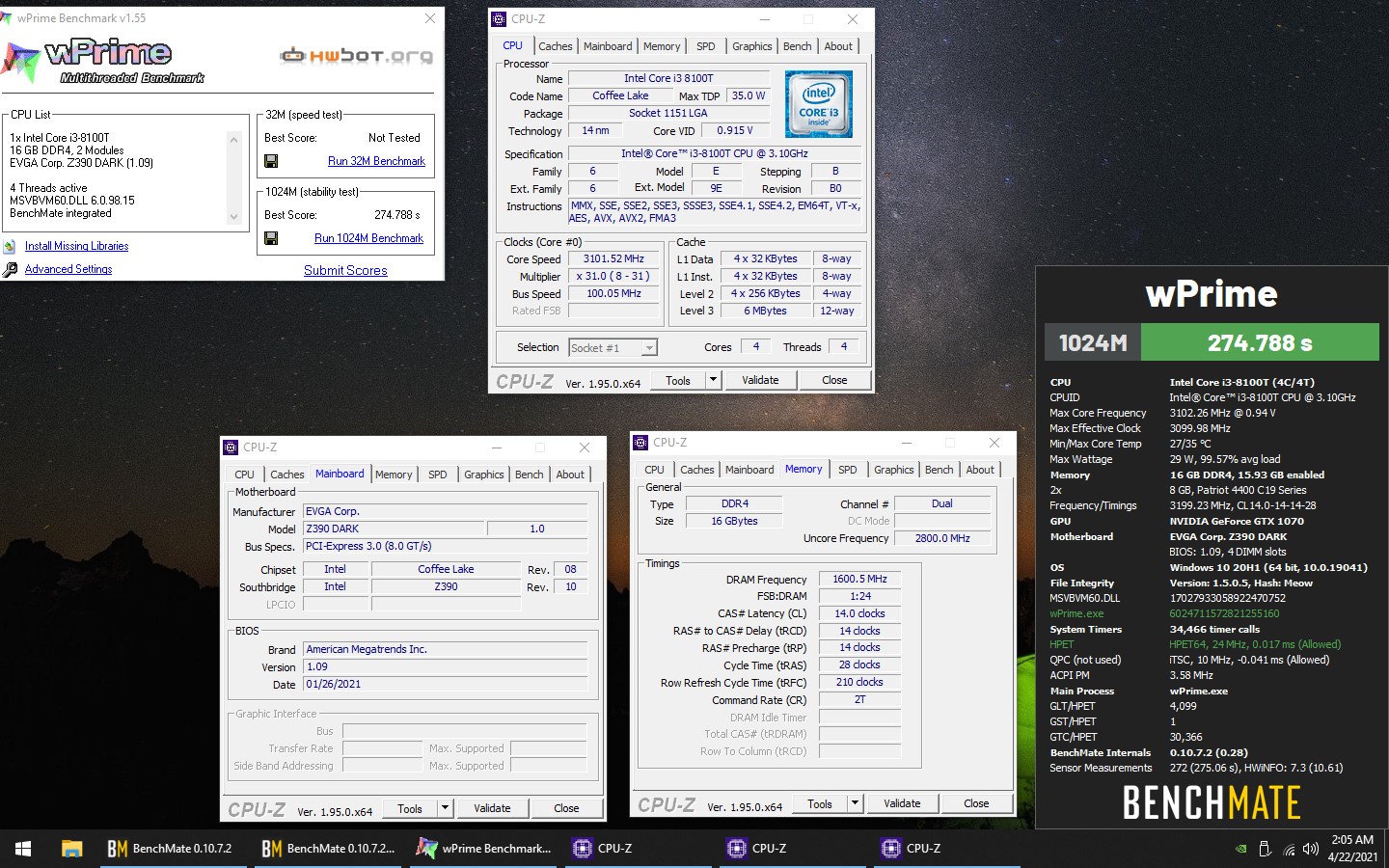This screenshot has width=1389, height=868.
Task: Open Tools dropdown arrow in Mainboard window
Action: pos(446,808)
